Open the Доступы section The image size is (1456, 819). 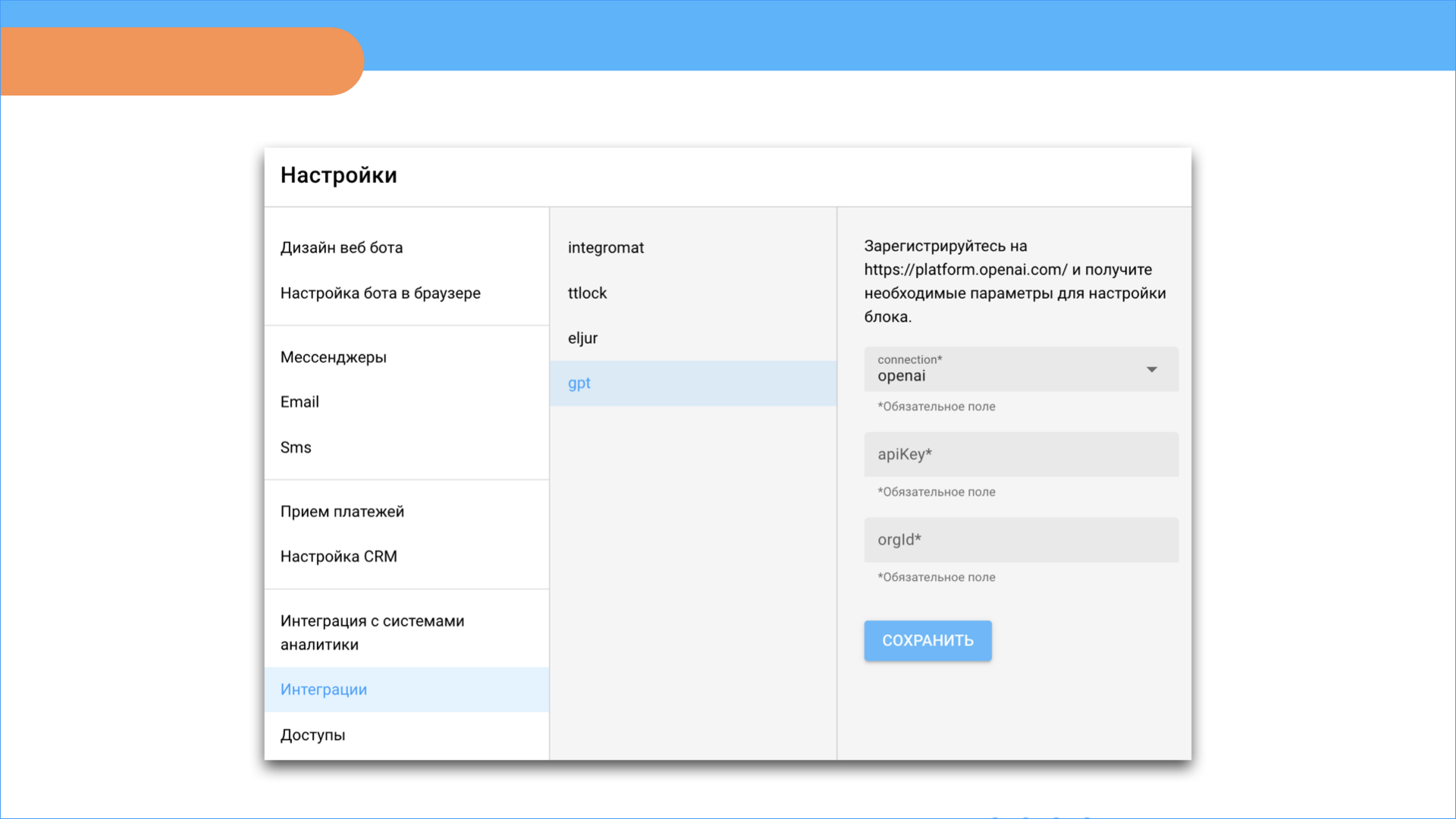tap(406, 735)
